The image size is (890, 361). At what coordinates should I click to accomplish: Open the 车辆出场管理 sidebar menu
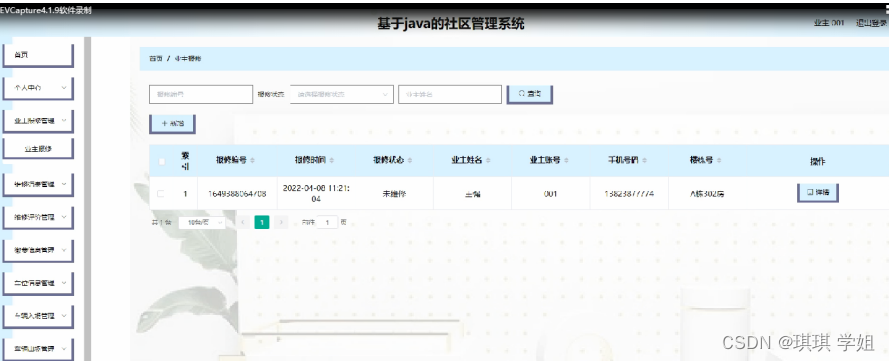[x=38, y=349]
